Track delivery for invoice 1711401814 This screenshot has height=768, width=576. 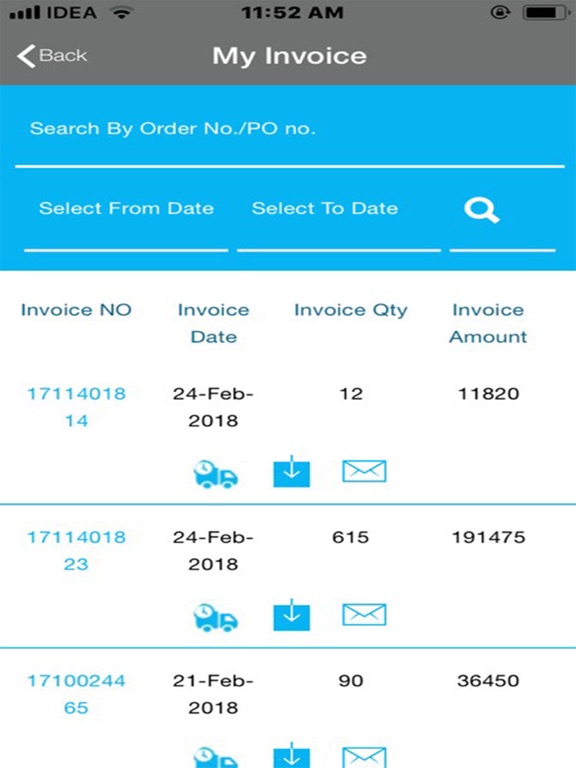216,474
